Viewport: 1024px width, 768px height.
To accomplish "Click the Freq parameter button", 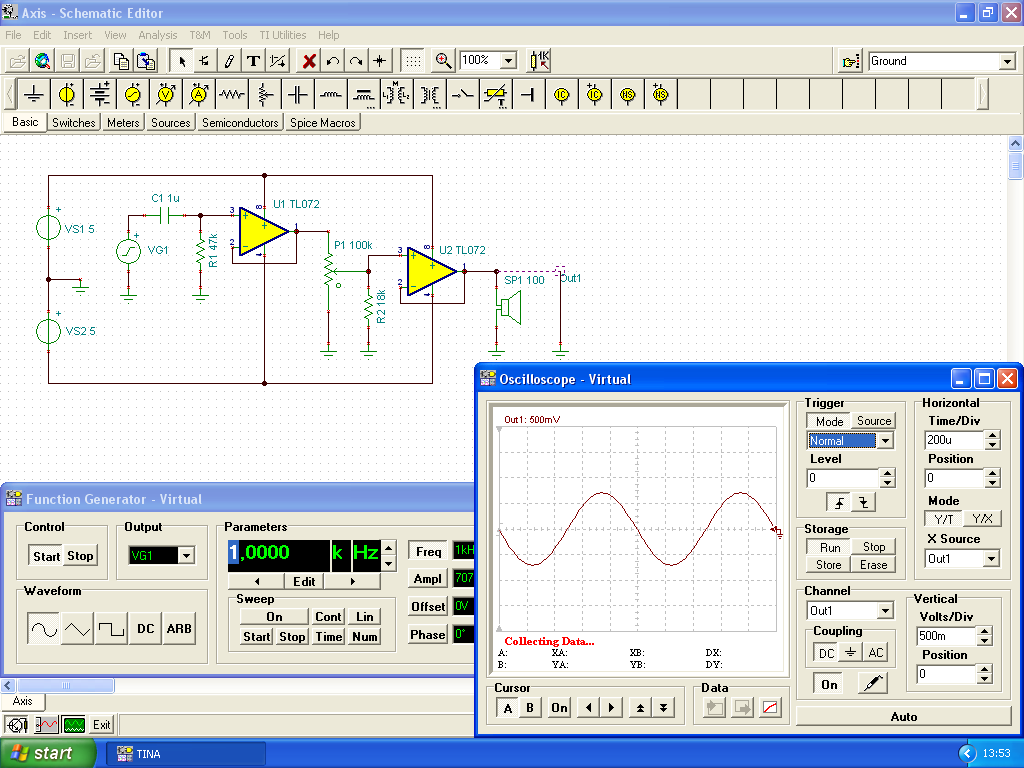I will [x=428, y=552].
